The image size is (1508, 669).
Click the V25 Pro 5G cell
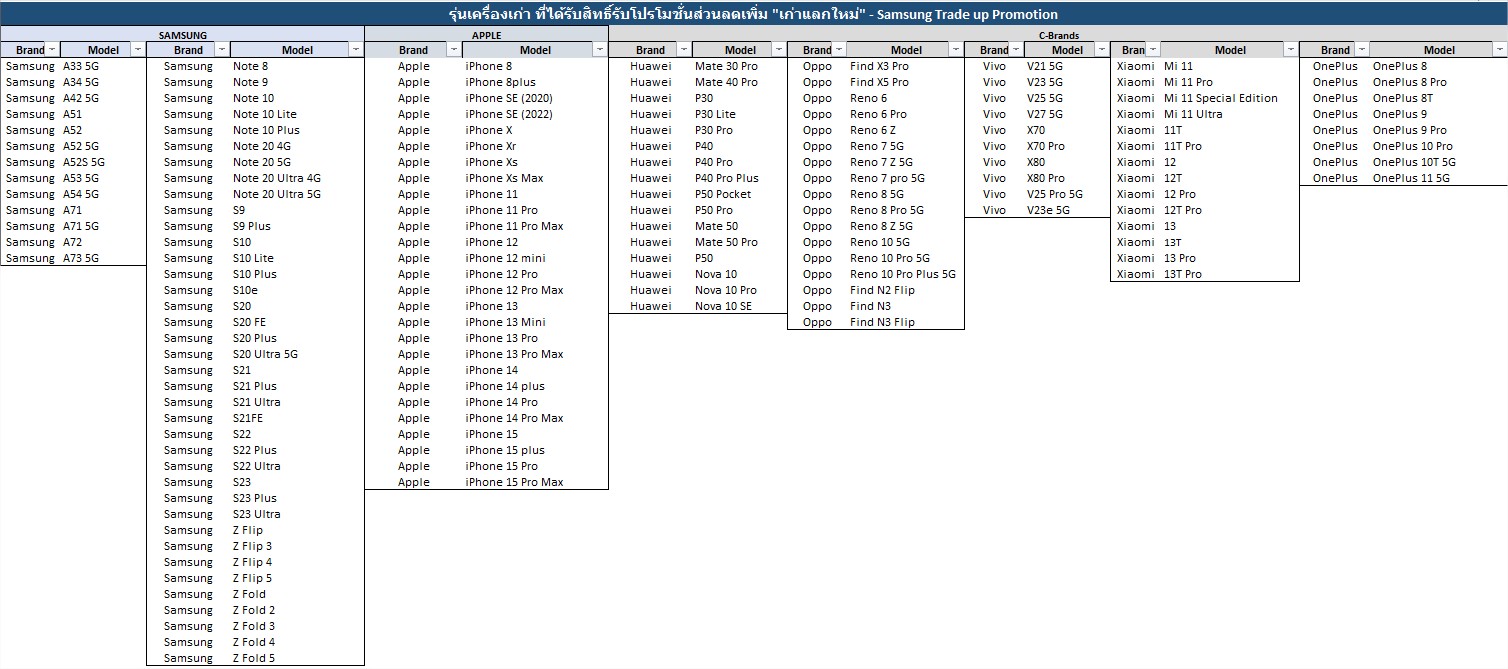(x=1067, y=194)
